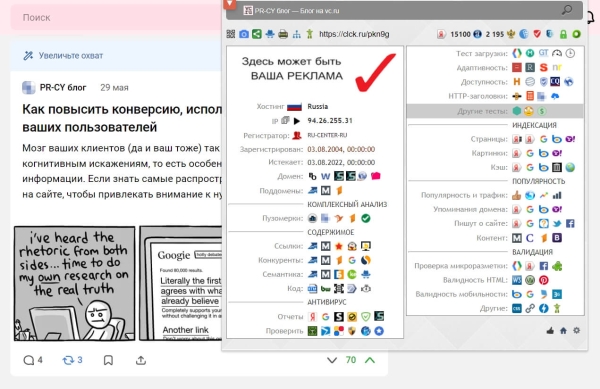Click the green shield icon in Отчеты row
The width and height of the screenshot is (600, 389).
coord(365,317)
